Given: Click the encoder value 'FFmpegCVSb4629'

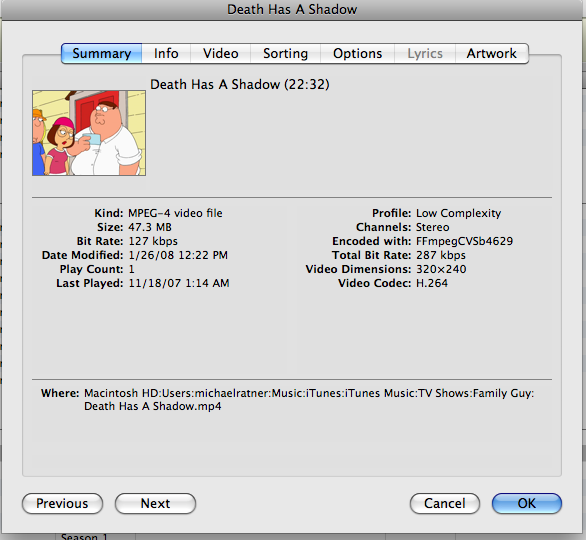Looking at the screenshot, I should pyautogui.click(x=465, y=241).
